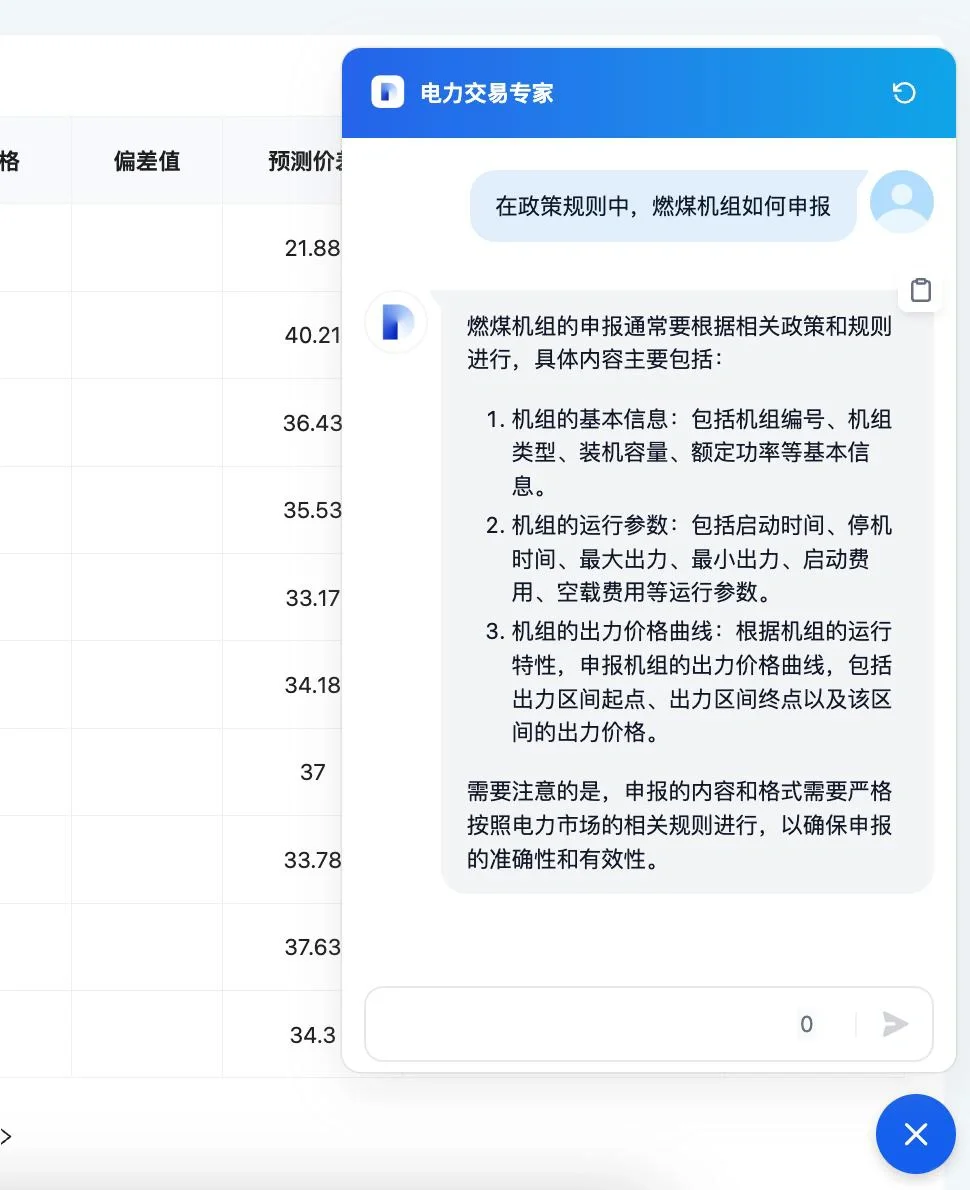
Task: Copy the assistant's answer using the clipboard icon
Action: point(920,290)
